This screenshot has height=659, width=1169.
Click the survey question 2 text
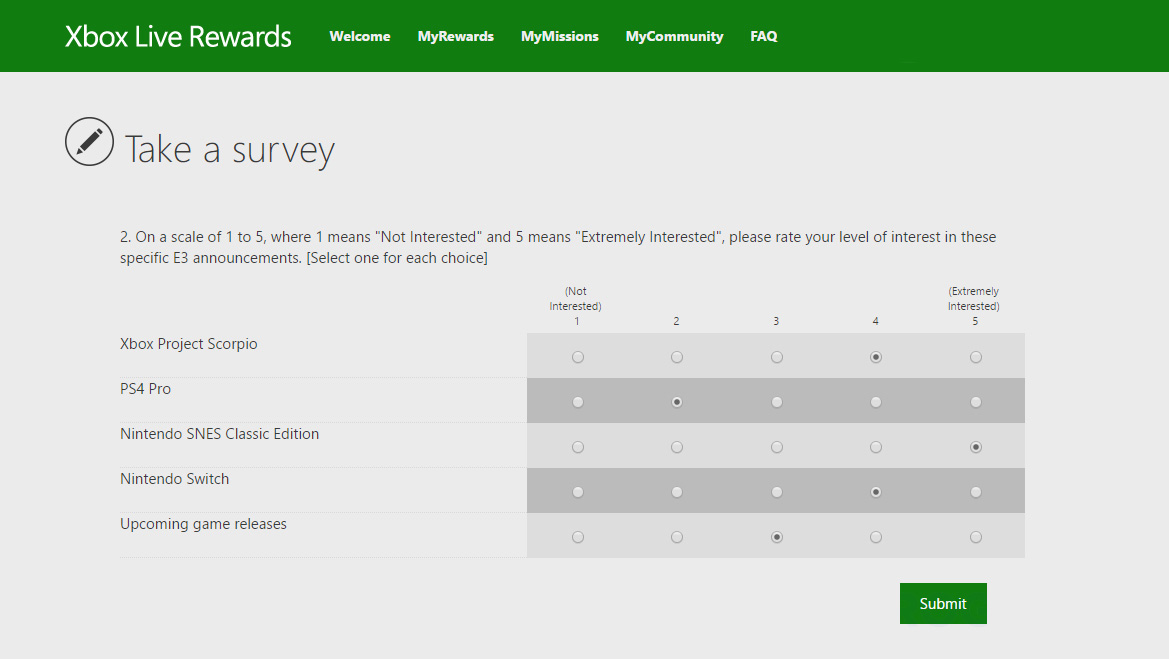(x=558, y=247)
